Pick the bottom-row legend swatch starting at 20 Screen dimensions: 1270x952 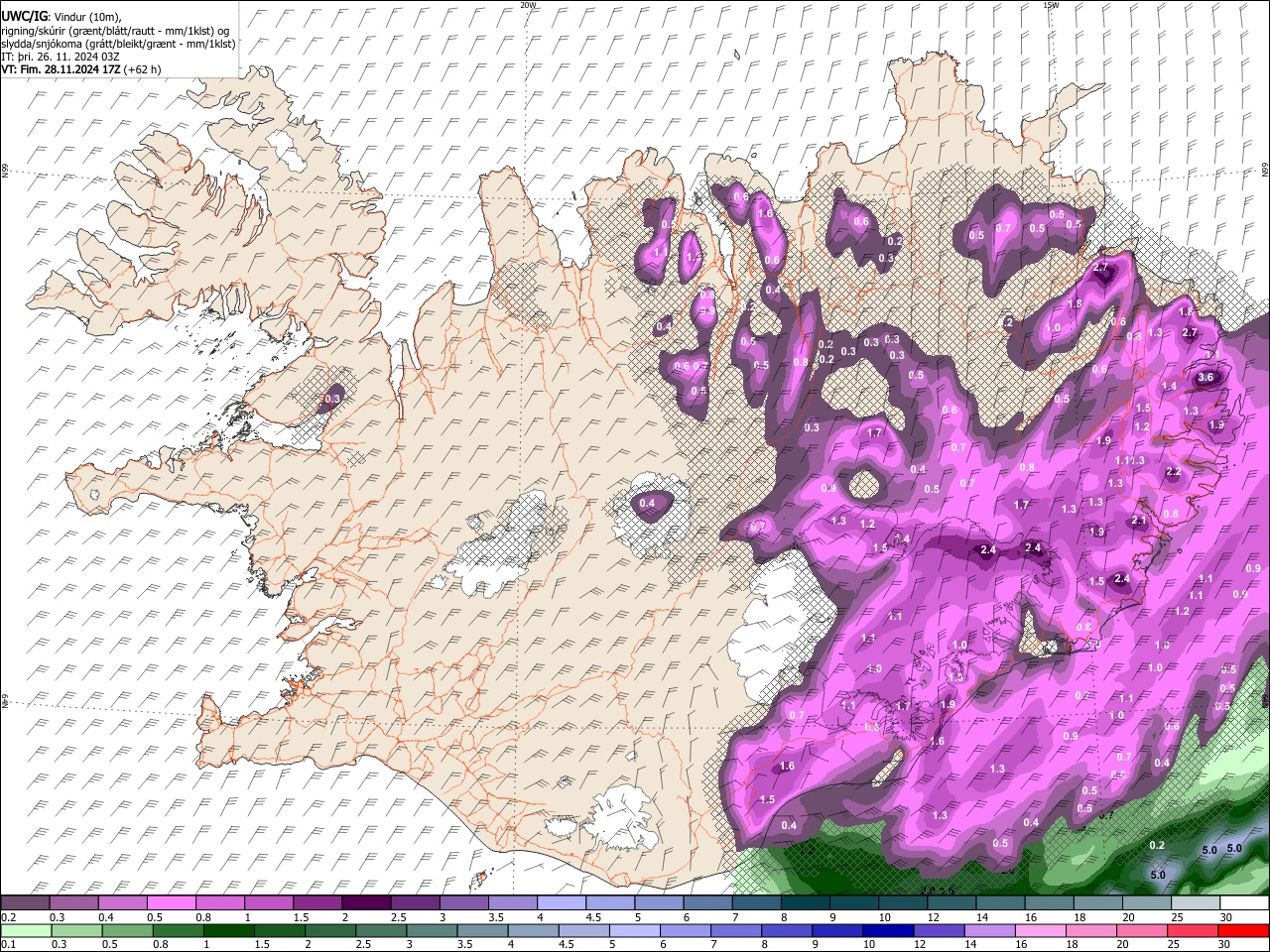coord(1142,930)
